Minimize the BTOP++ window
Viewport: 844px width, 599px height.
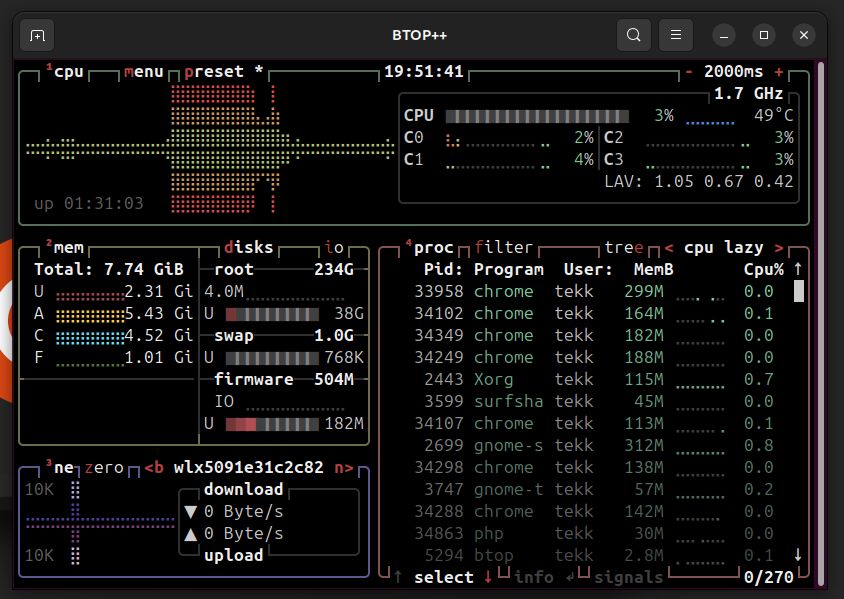pos(723,36)
